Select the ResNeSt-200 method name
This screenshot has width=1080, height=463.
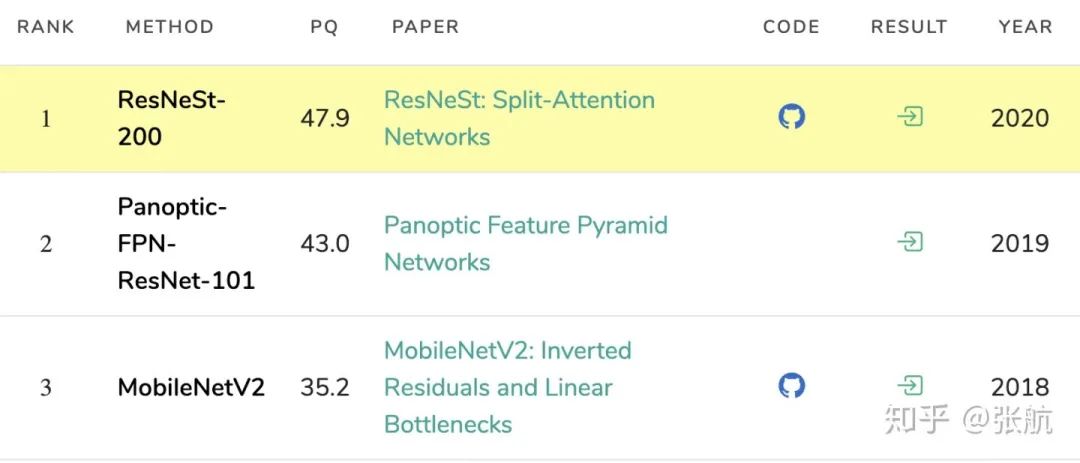click(x=172, y=118)
